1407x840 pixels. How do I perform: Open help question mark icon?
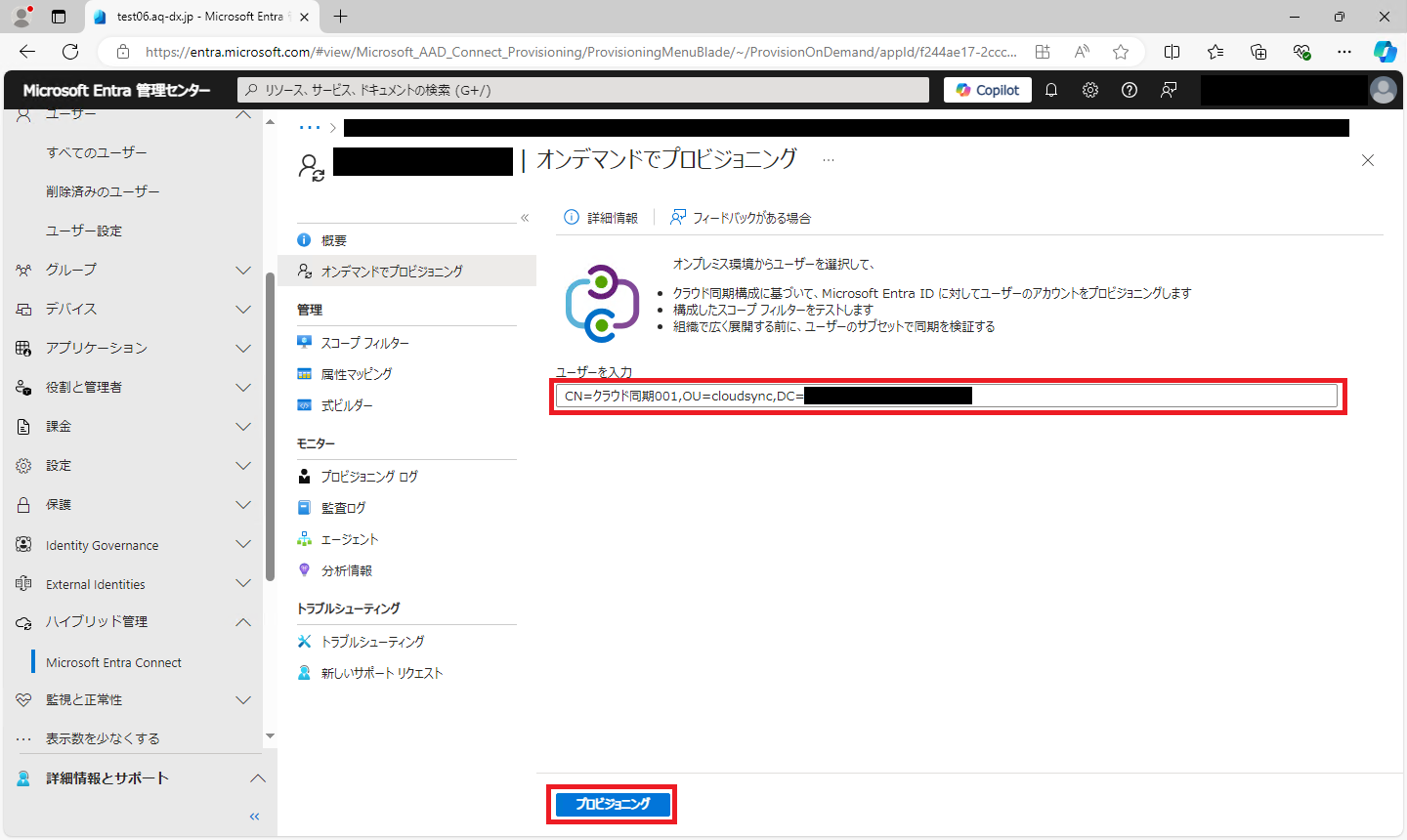click(1130, 90)
